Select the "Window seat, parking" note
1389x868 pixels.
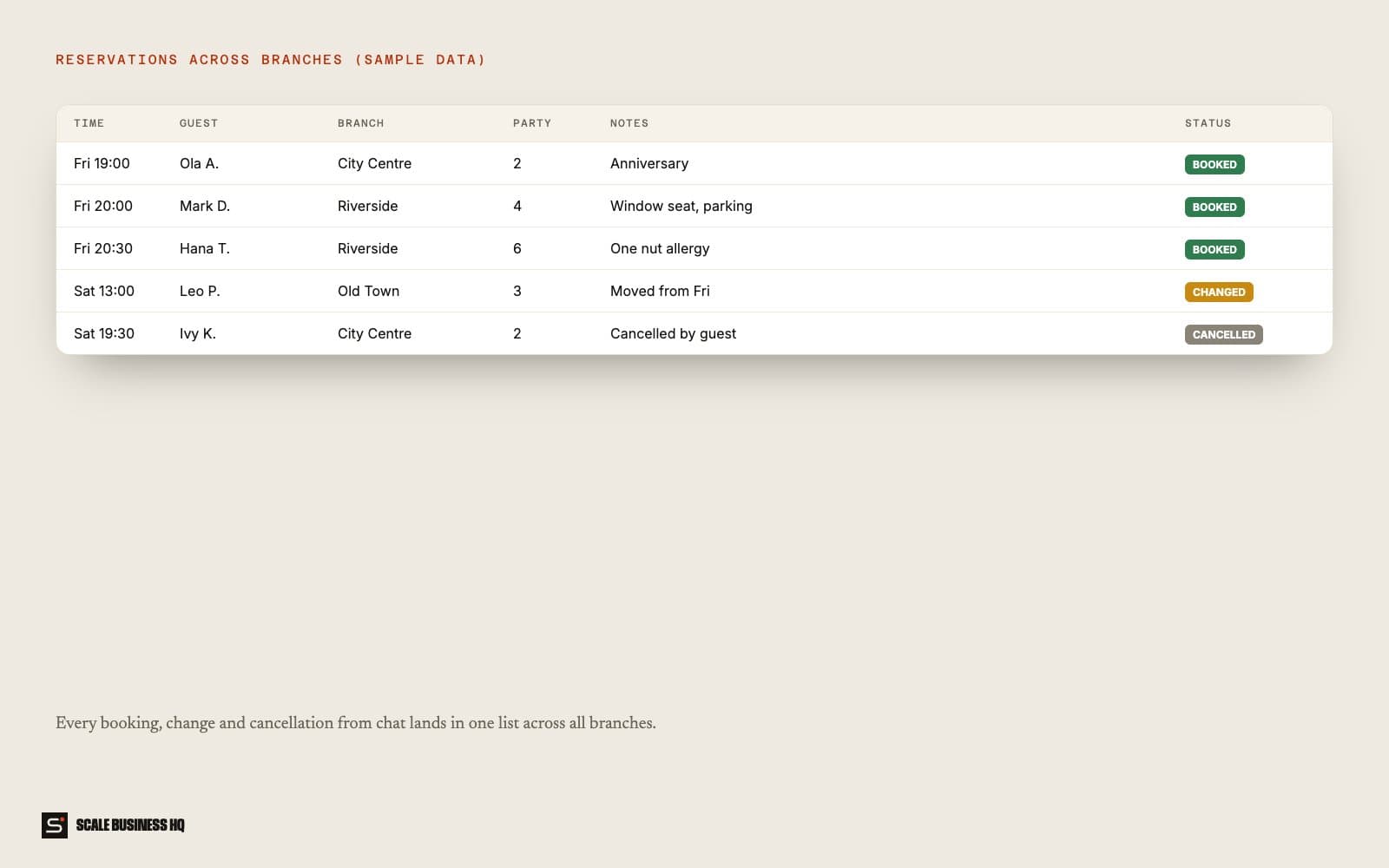pyautogui.click(x=681, y=206)
